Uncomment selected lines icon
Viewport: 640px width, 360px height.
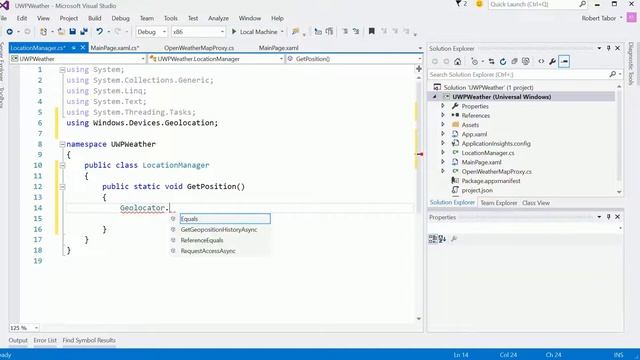tap(356, 31)
